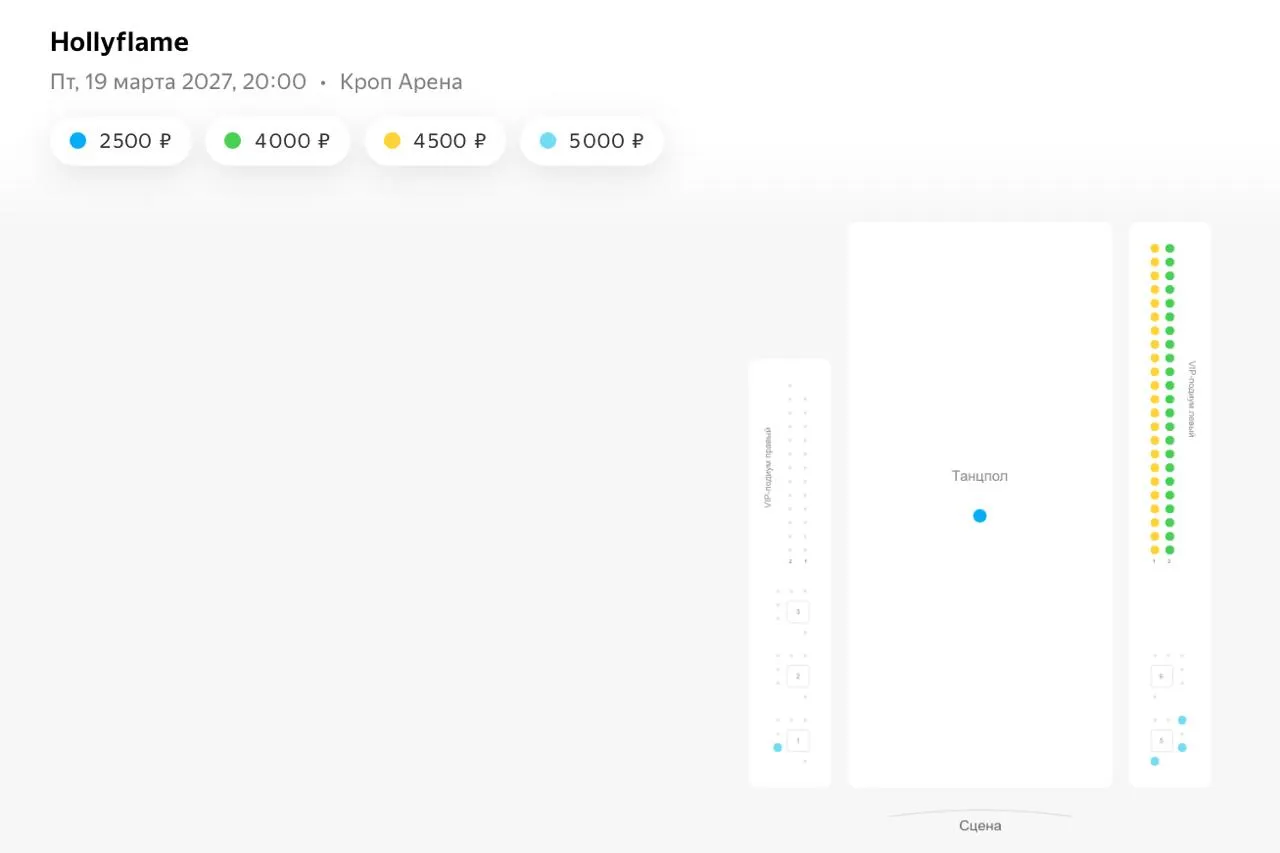Pick the light-blue seat above-right of table 5

pyautogui.click(x=1182, y=720)
